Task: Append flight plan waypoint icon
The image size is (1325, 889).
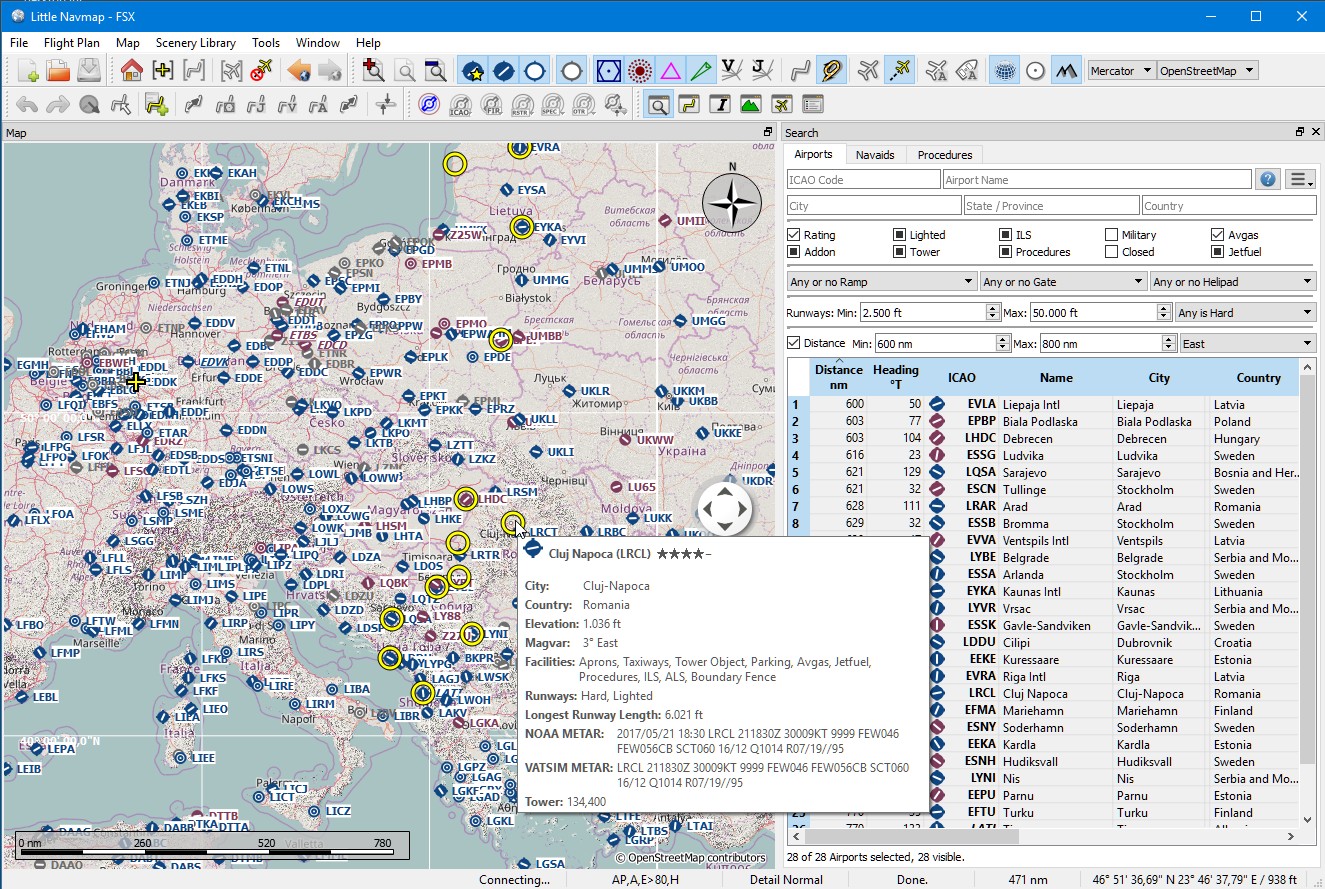Action: 155,104
